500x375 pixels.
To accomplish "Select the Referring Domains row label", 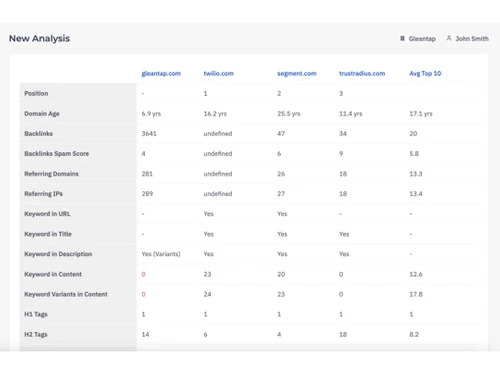I will 51,174.
